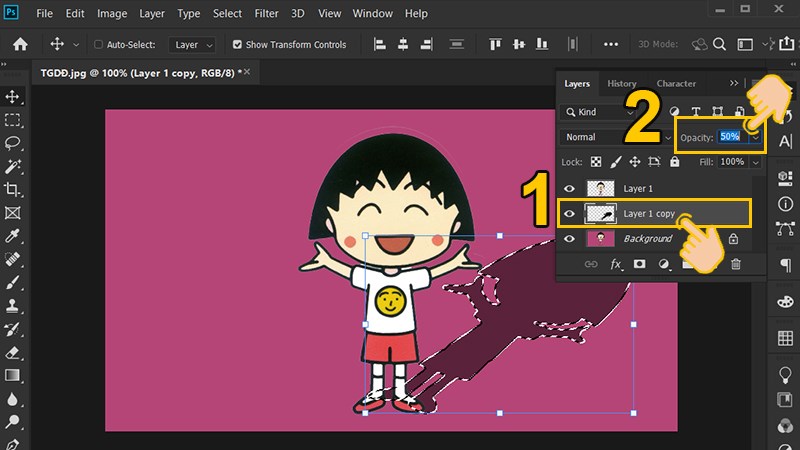The height and width of the screenshot is (450, 800).
Task: Align left edges button
Action: click(x=380, y=44)
